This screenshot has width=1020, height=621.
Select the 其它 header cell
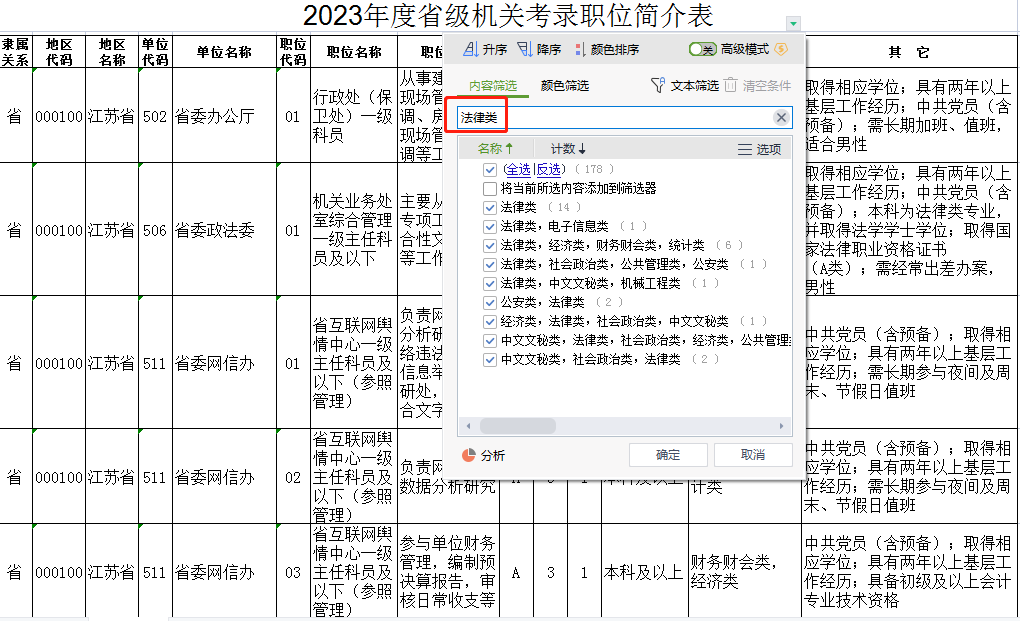pos(909,51)
